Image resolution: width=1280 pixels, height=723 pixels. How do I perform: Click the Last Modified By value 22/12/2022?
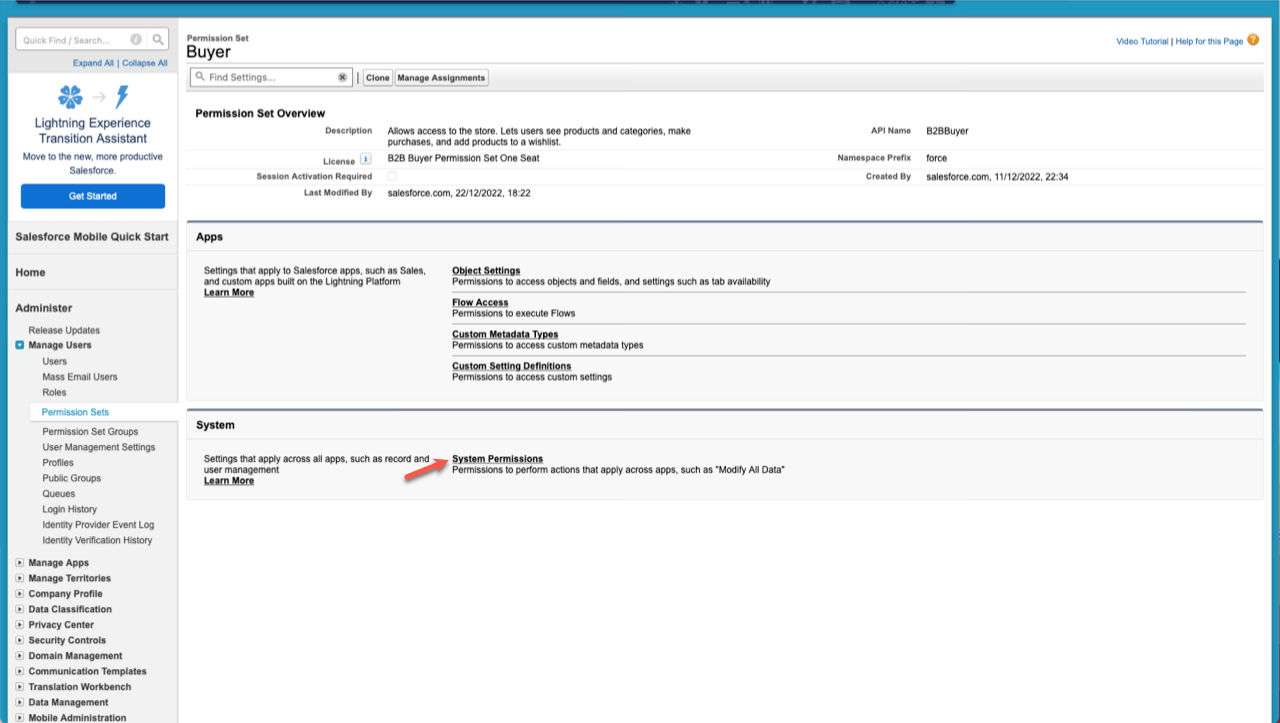[x=459, y=193]
